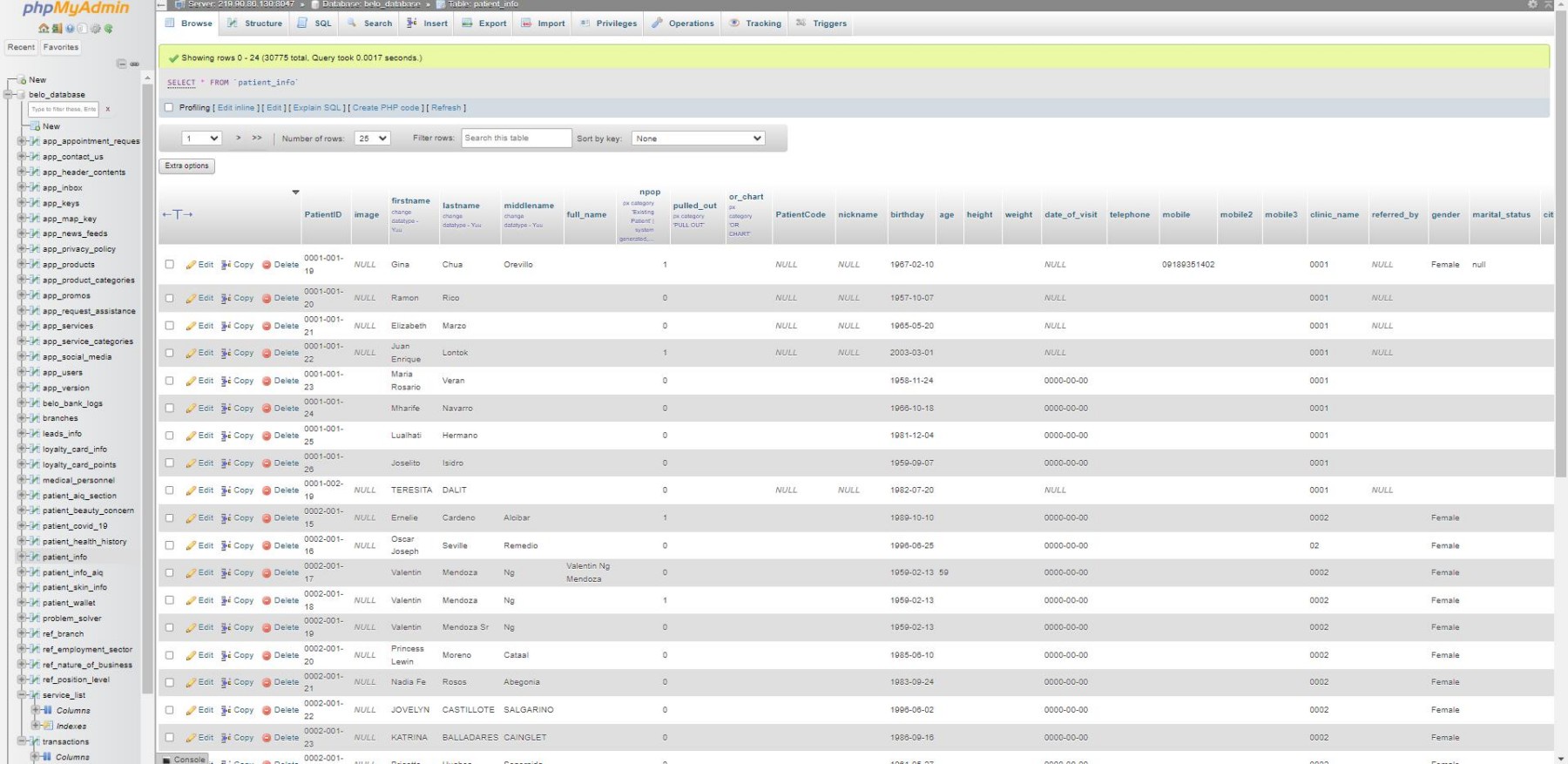Click the Filter rows search field
This screenshot has height=764, width=1568.
click(516, 139)
